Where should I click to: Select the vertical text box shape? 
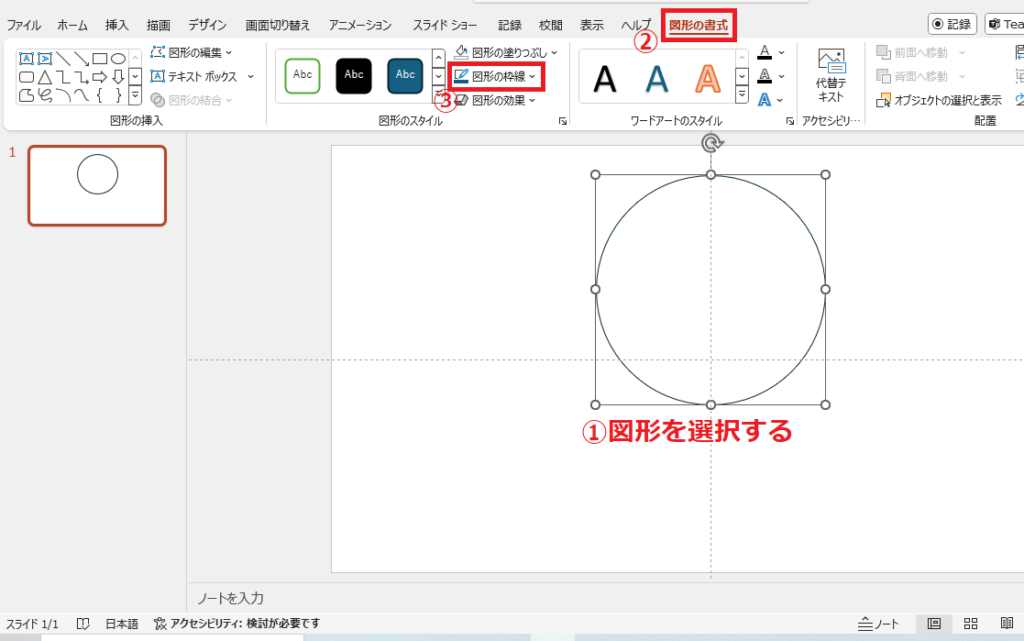point(44,59)
